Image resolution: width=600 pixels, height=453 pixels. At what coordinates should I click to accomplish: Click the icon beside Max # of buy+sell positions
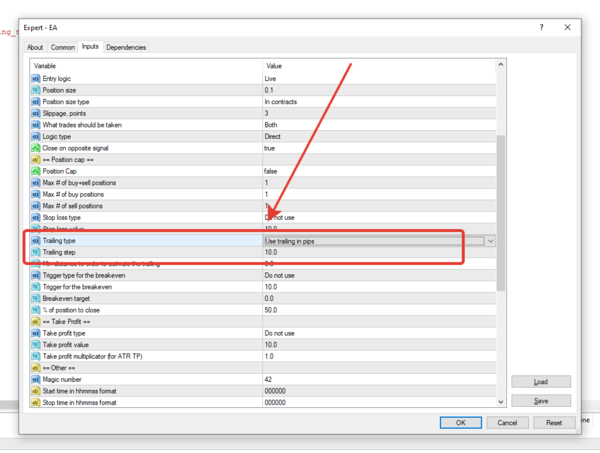36,183
